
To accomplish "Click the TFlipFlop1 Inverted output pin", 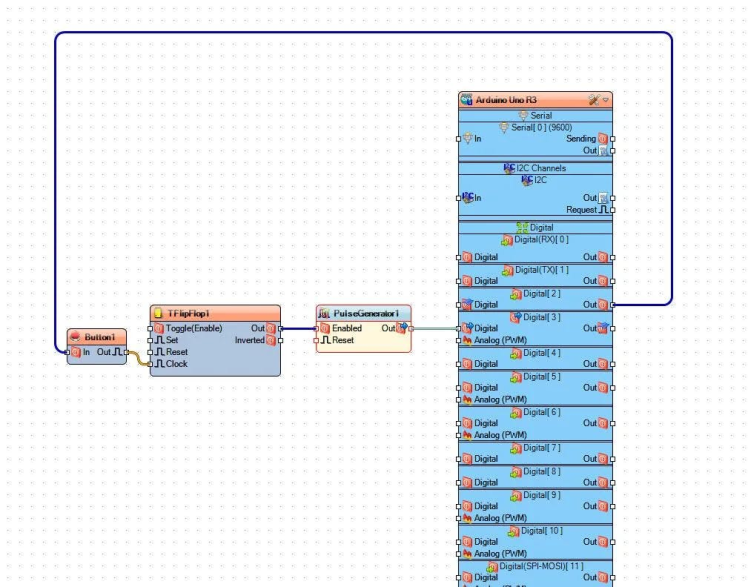I will (x=280, y=340).
